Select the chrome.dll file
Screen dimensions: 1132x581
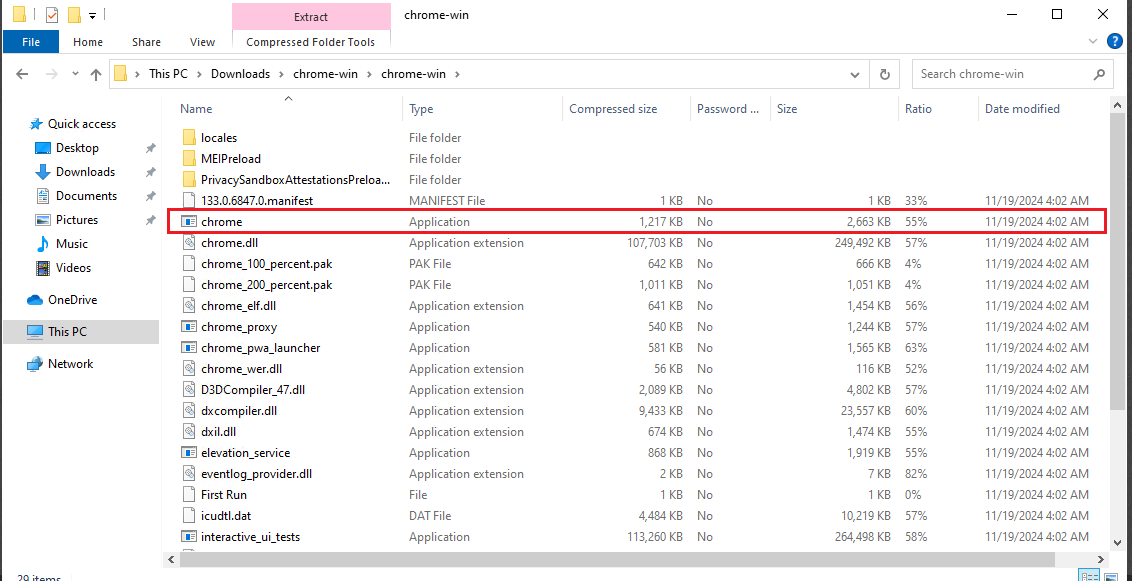pos(230,242)
